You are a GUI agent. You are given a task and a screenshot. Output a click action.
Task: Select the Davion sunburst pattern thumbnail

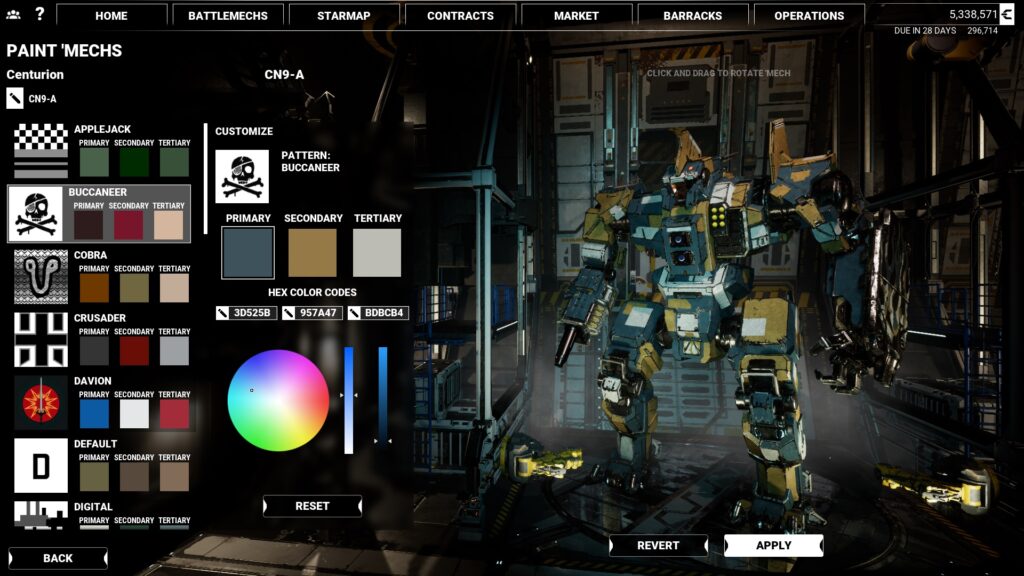[40, 402]
